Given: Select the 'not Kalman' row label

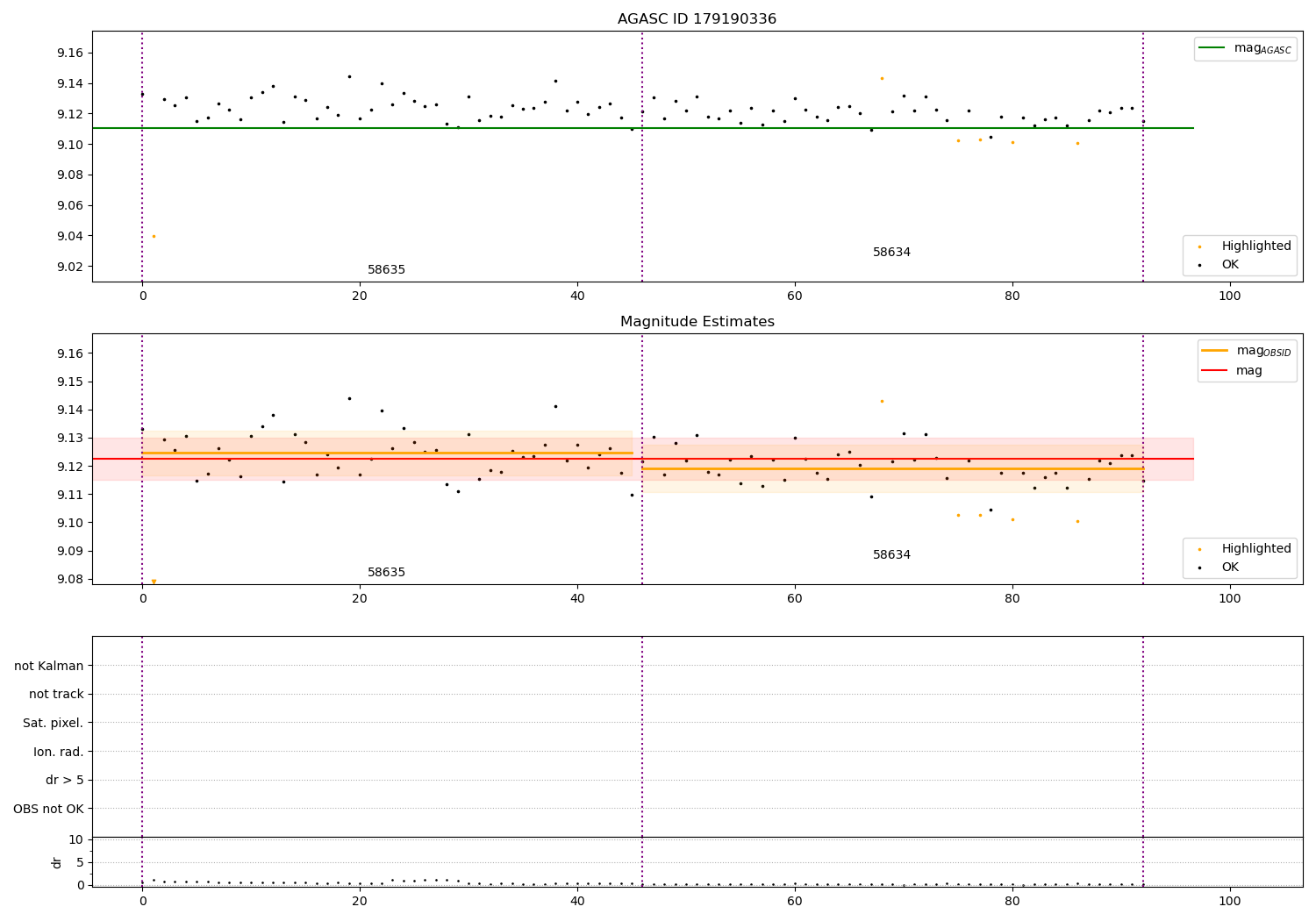Looking at the screenshot, I should 49,666.
